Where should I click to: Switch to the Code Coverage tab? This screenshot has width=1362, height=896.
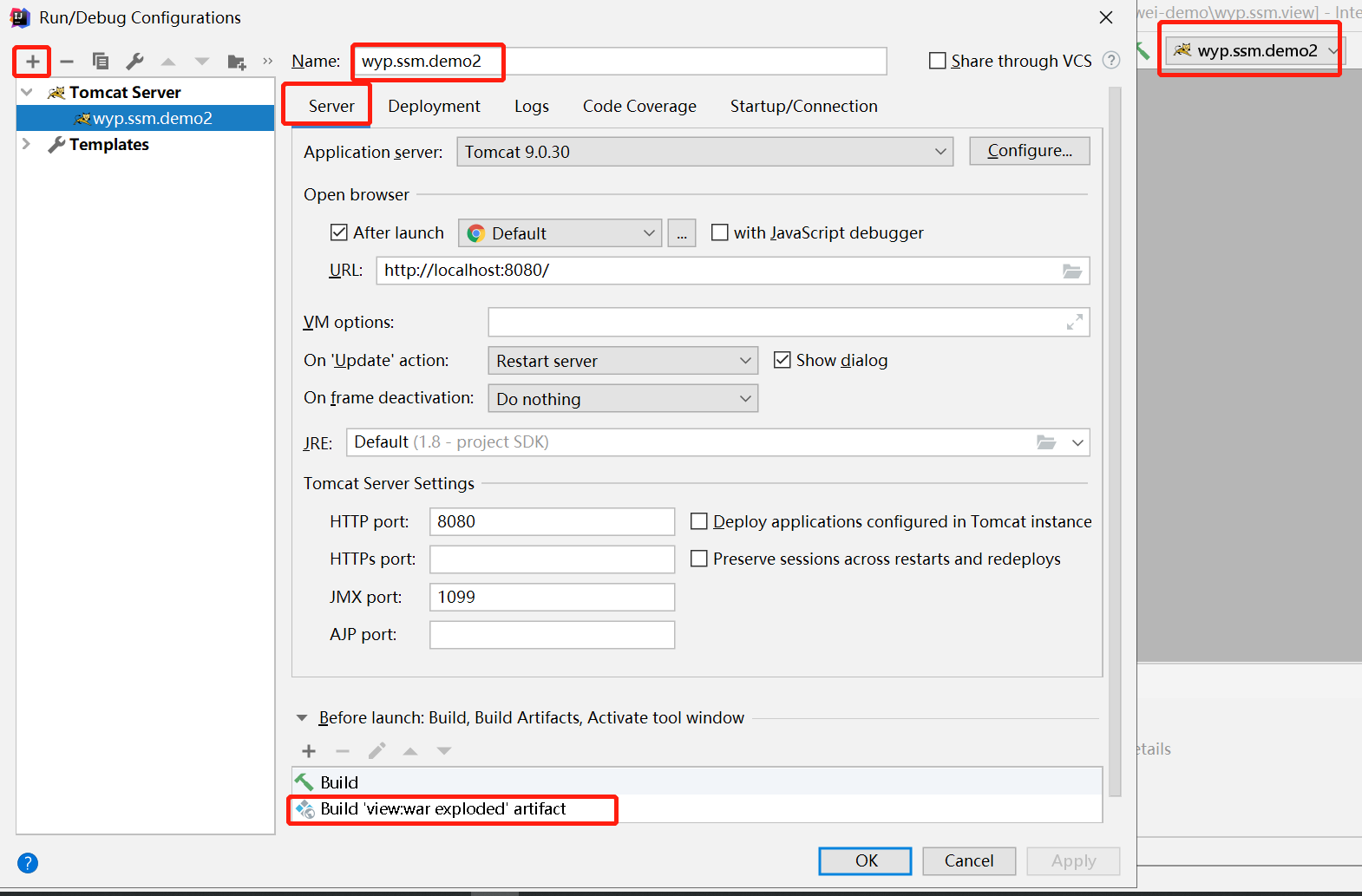639,106
